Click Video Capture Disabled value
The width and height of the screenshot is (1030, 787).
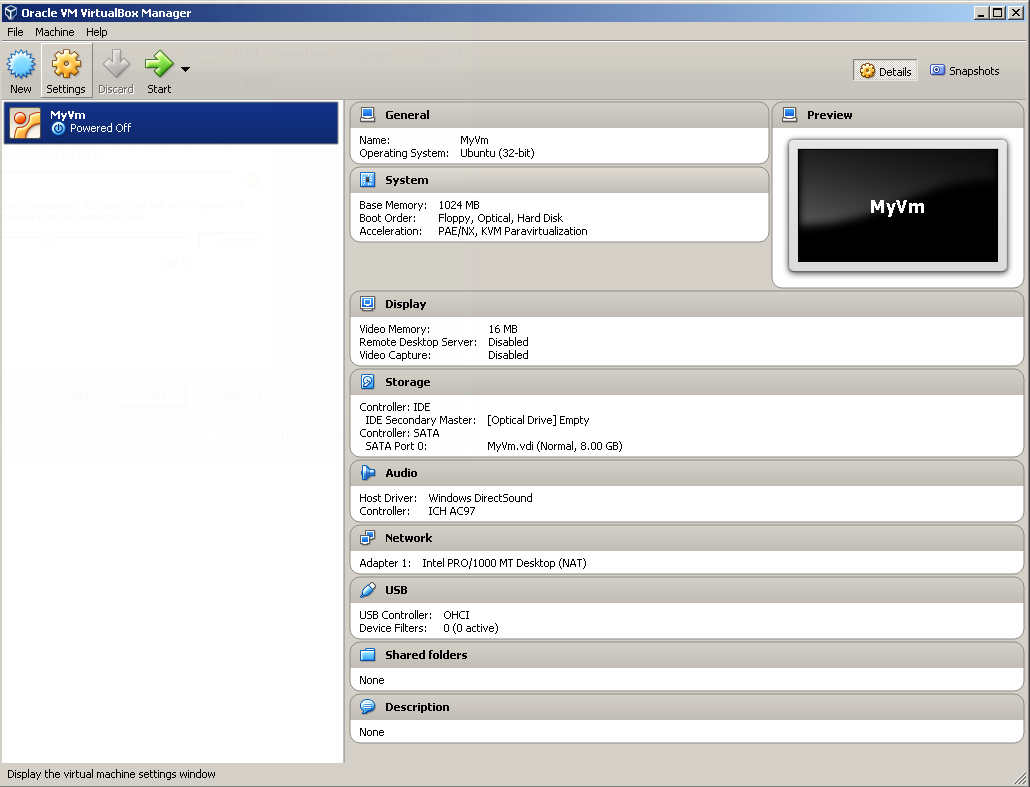(508, 355)
